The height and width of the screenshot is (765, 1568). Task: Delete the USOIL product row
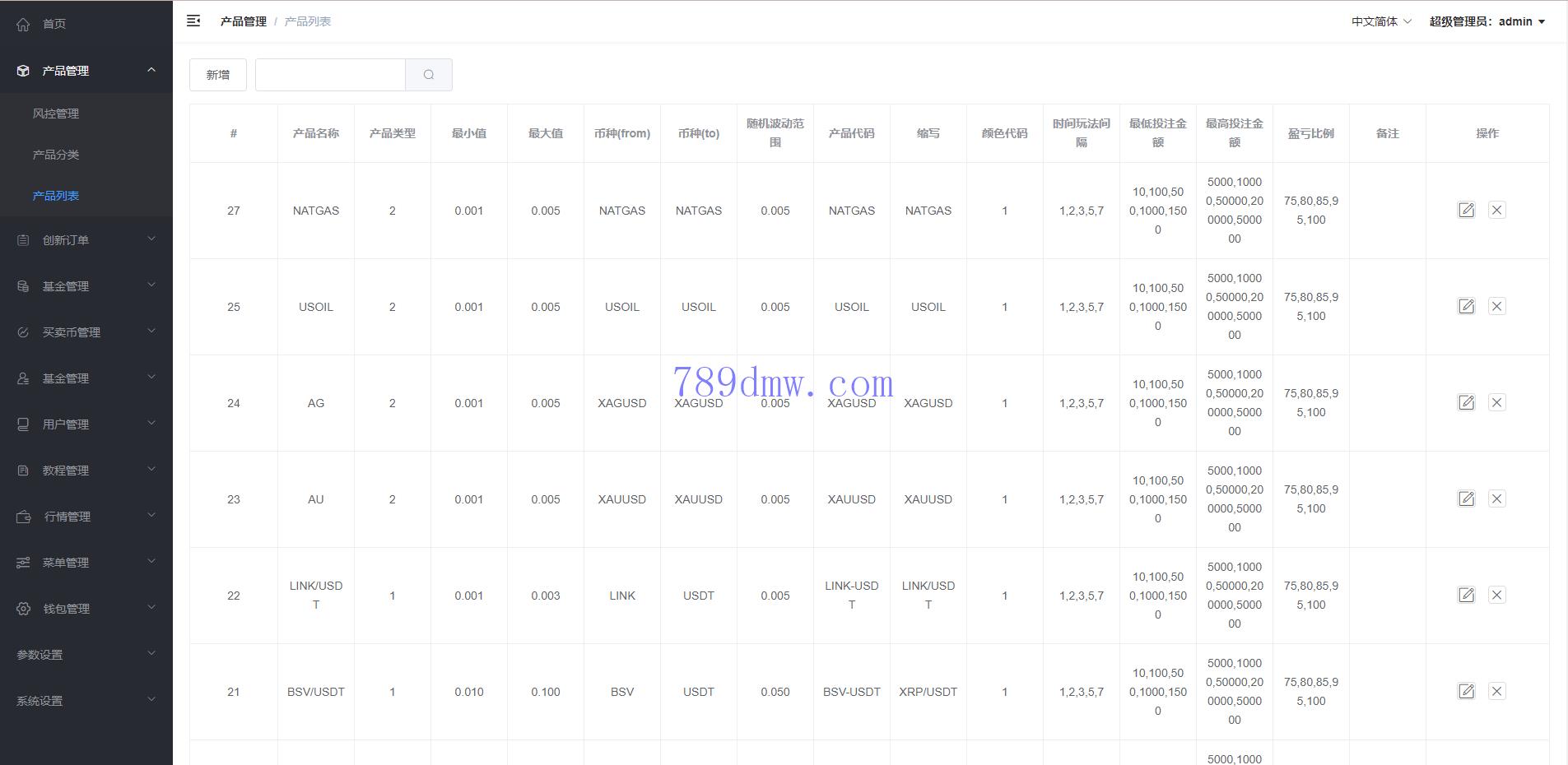coord(1496,307)
